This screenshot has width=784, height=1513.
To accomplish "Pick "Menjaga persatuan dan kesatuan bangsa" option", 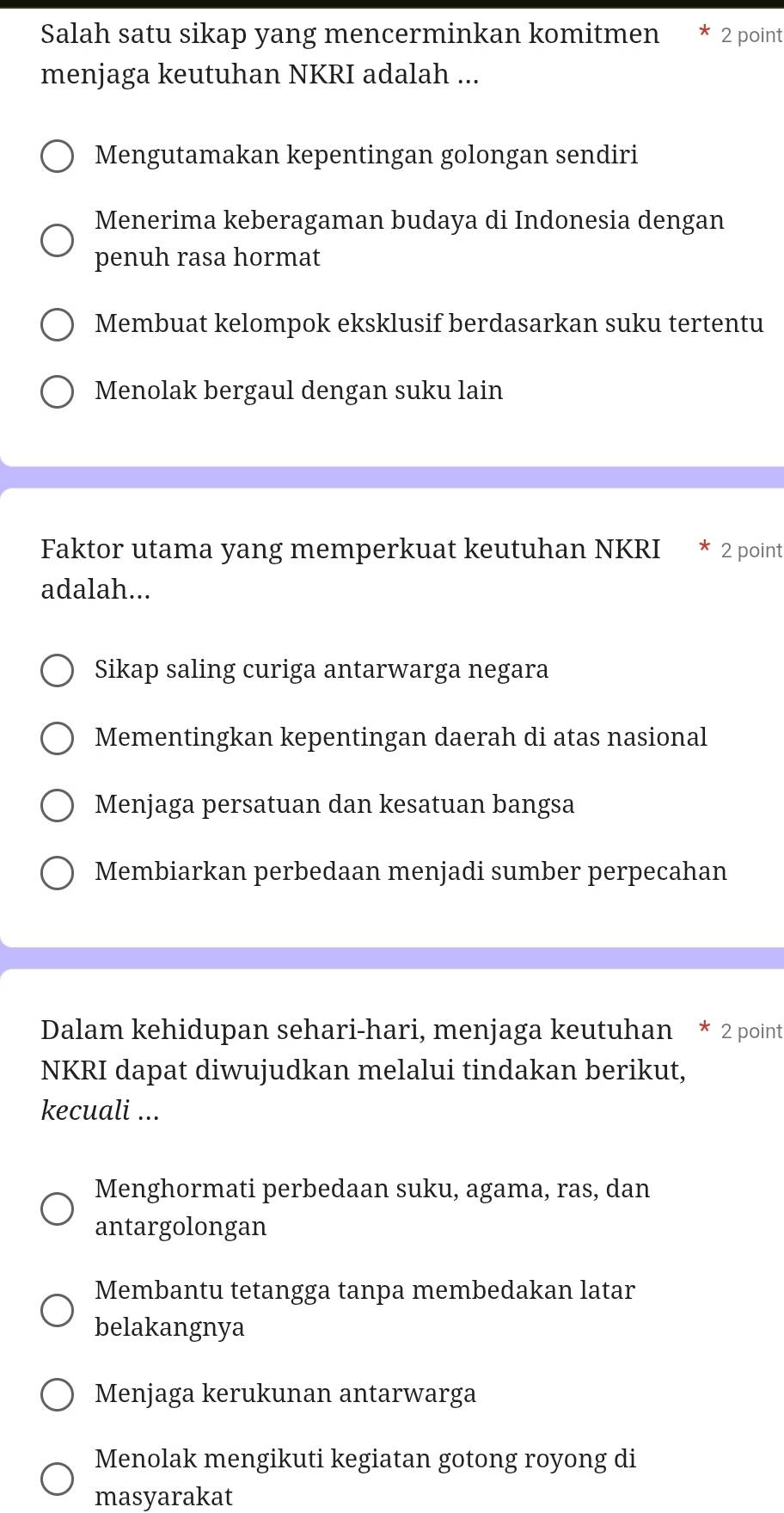I will click(x=58, y=805).
